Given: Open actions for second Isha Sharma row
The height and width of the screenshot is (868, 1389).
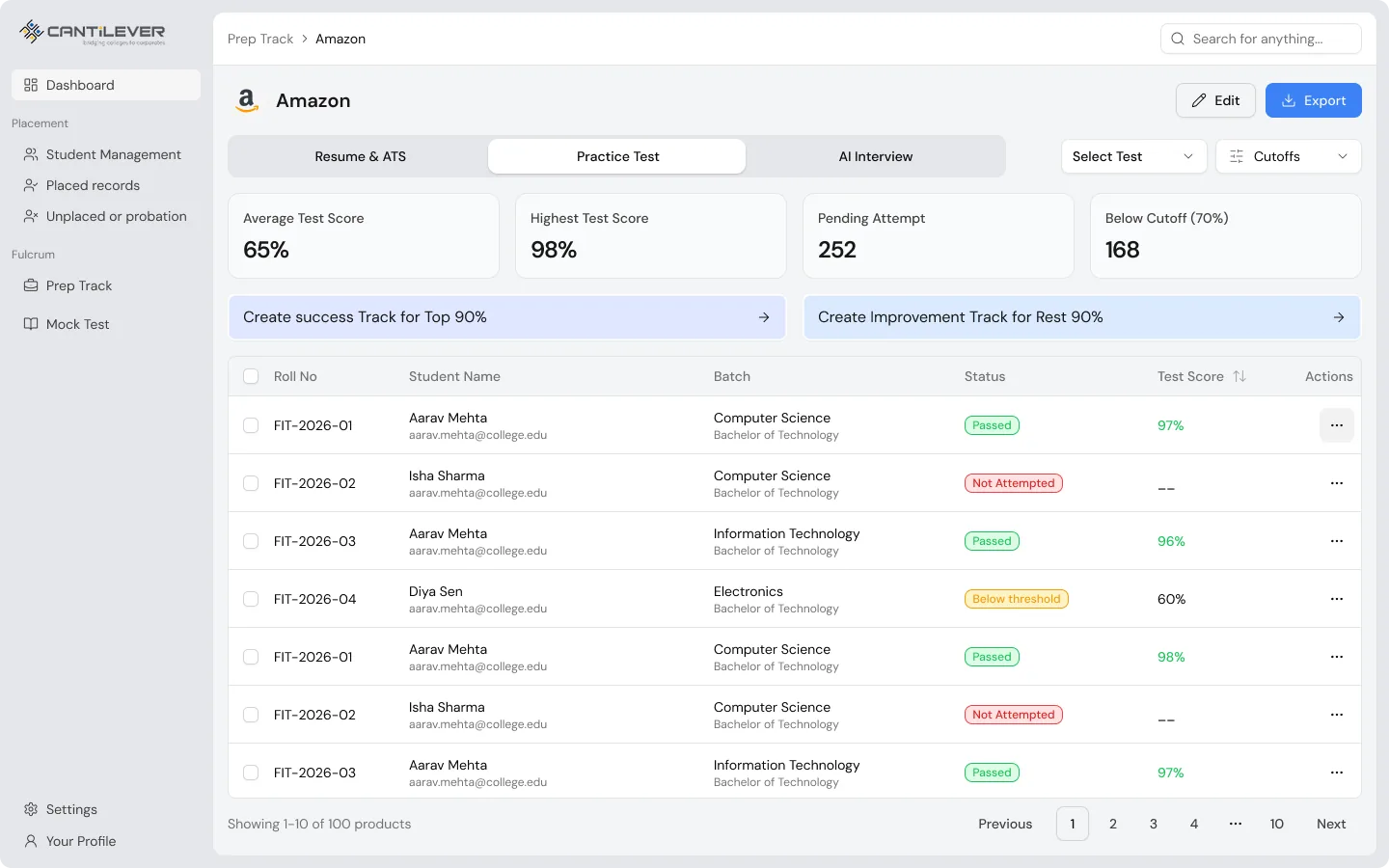Looking at the screenshot, I should pyautogui.click(x=1337, y=715).
